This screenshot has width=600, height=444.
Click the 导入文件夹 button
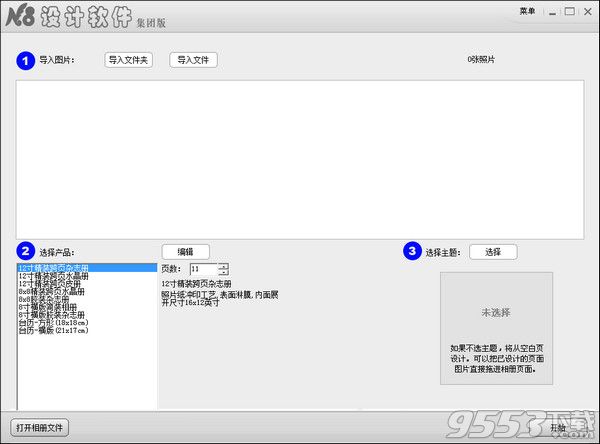(129, 60)
